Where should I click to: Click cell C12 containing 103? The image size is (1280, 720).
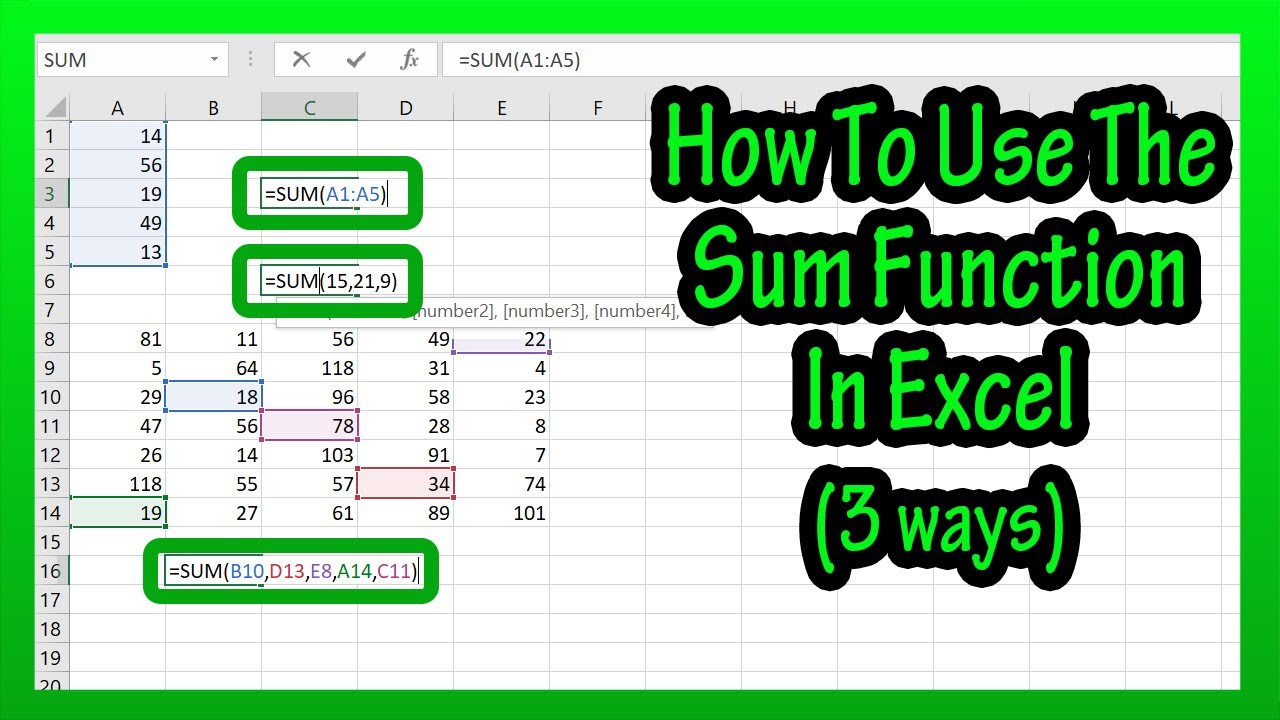click(x=310, y=455)
